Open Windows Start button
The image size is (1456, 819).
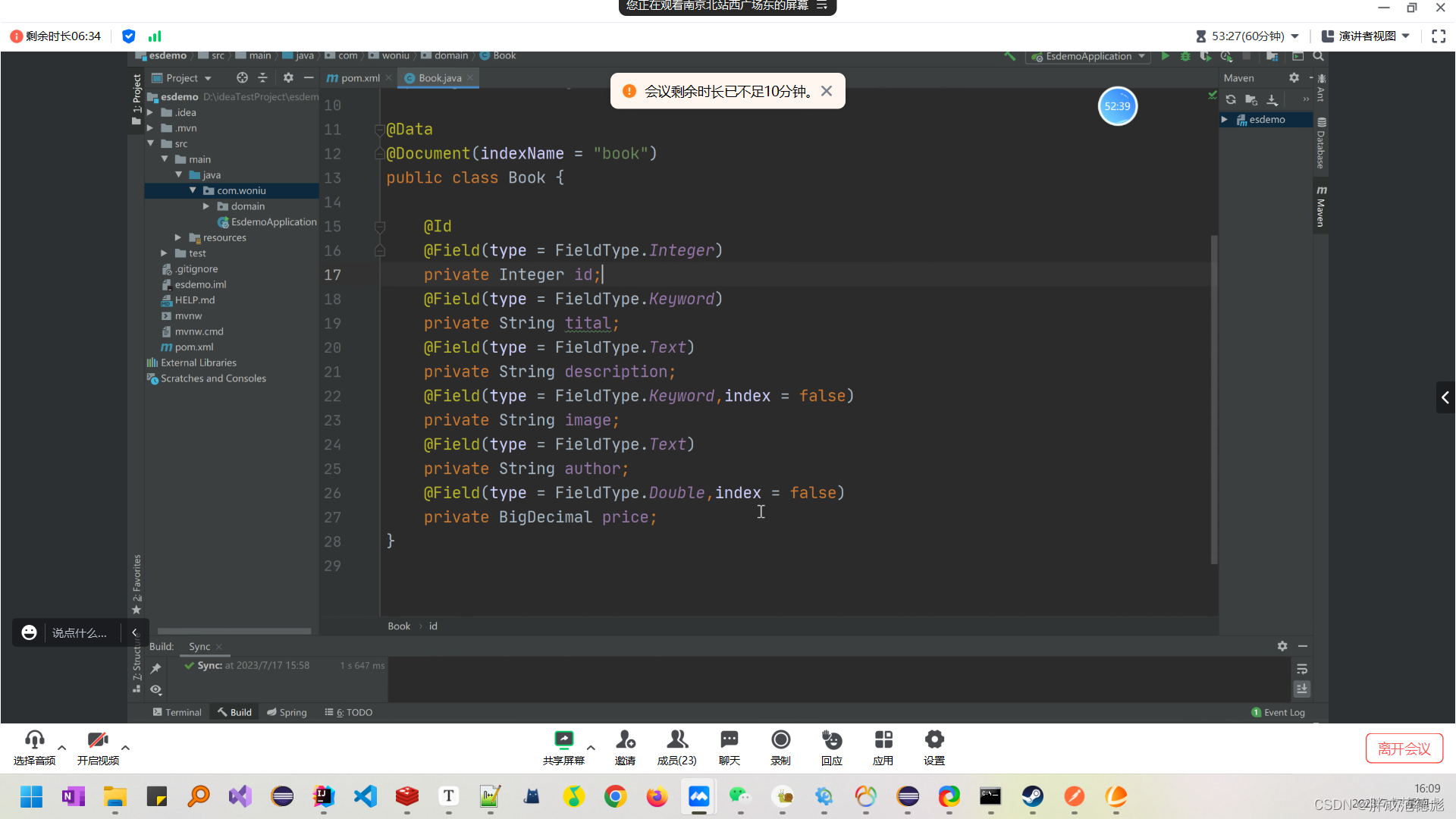[31, 796]
